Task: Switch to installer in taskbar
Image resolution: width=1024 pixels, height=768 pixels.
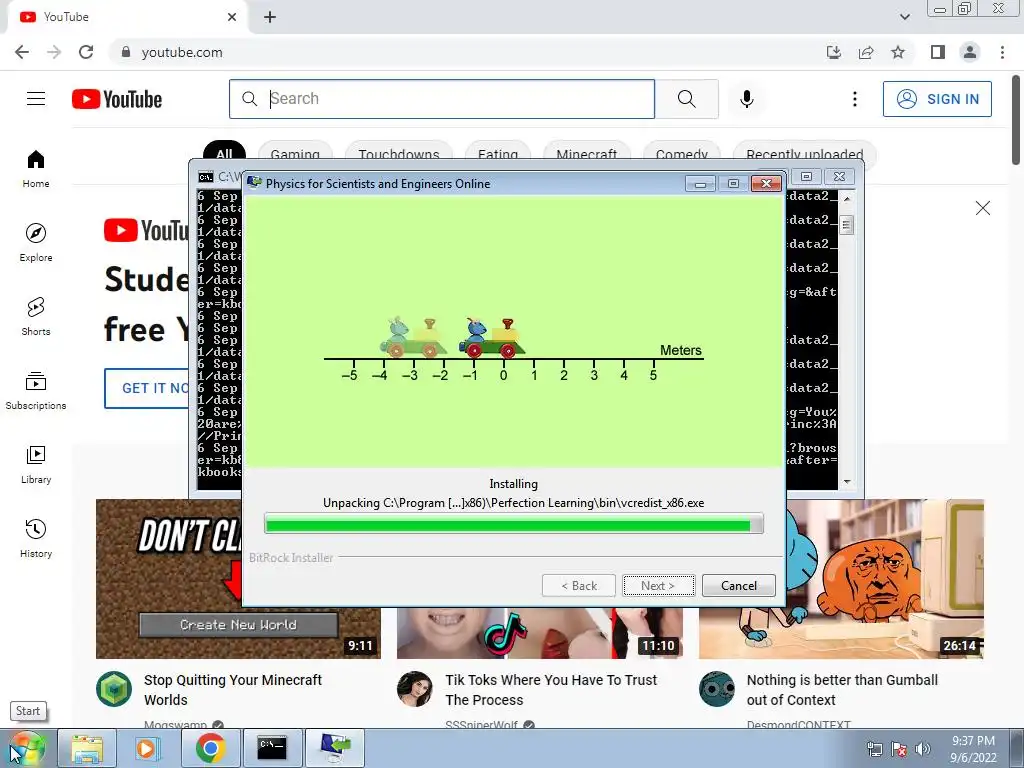Action: (x=334, y=748)
